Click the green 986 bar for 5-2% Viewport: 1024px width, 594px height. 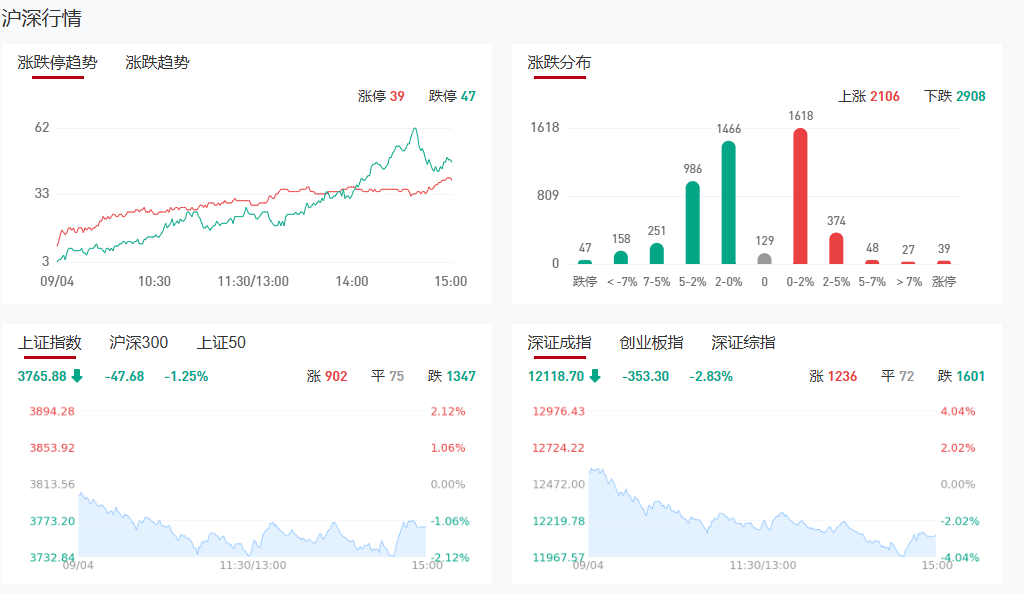pos(692,222)
